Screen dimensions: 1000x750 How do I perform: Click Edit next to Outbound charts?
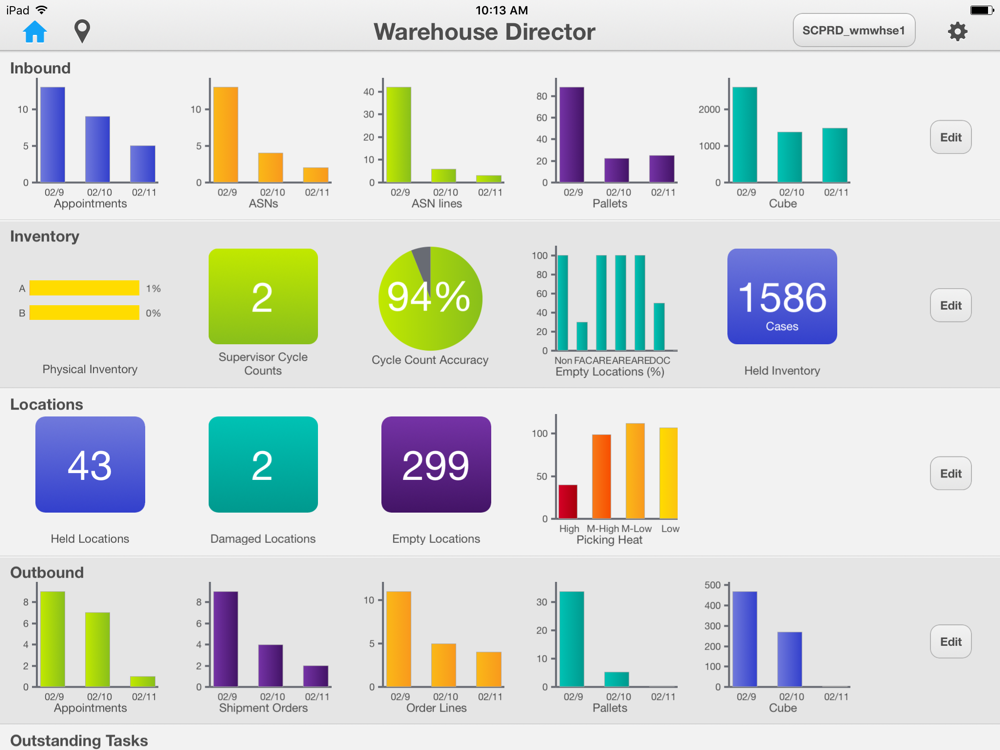pyautogui.click(x=950, y=642)
